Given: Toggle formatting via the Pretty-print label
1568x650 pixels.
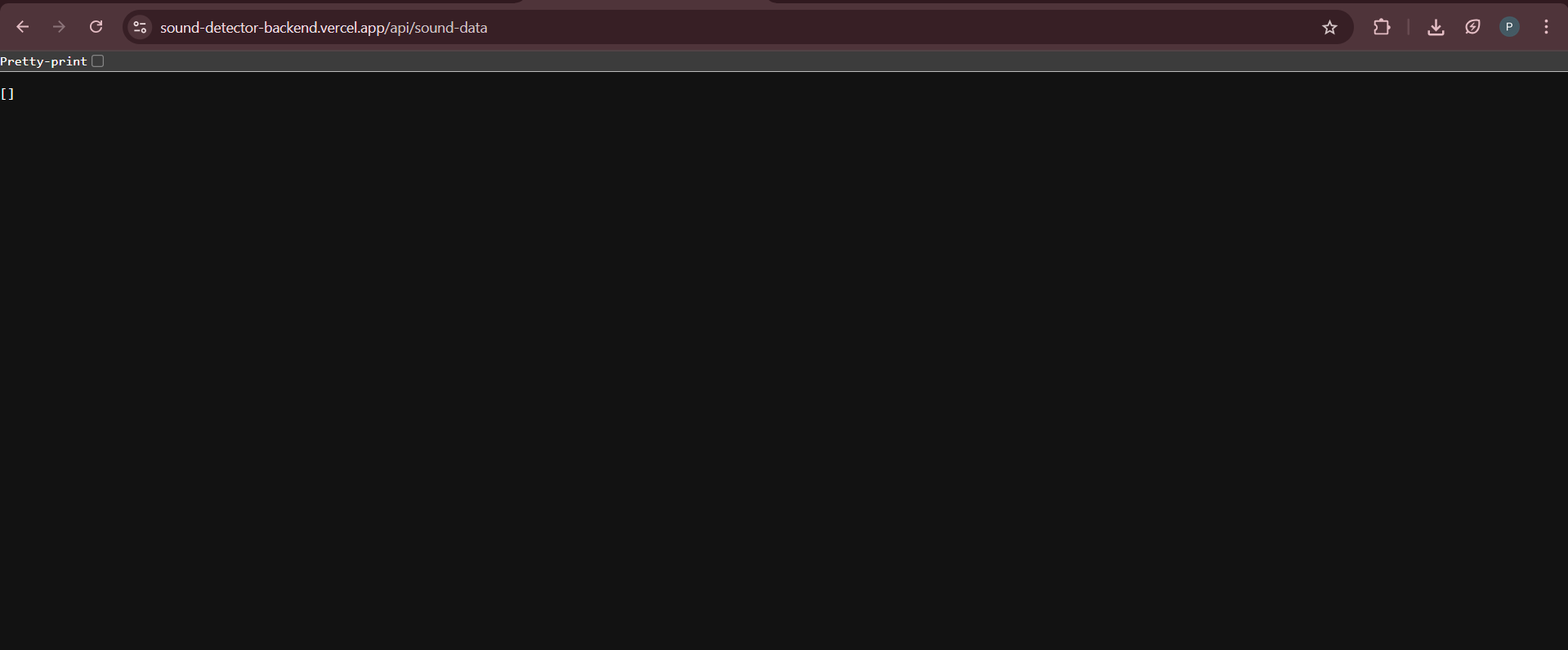Looking at the screenshot, I should coord(43,61).
